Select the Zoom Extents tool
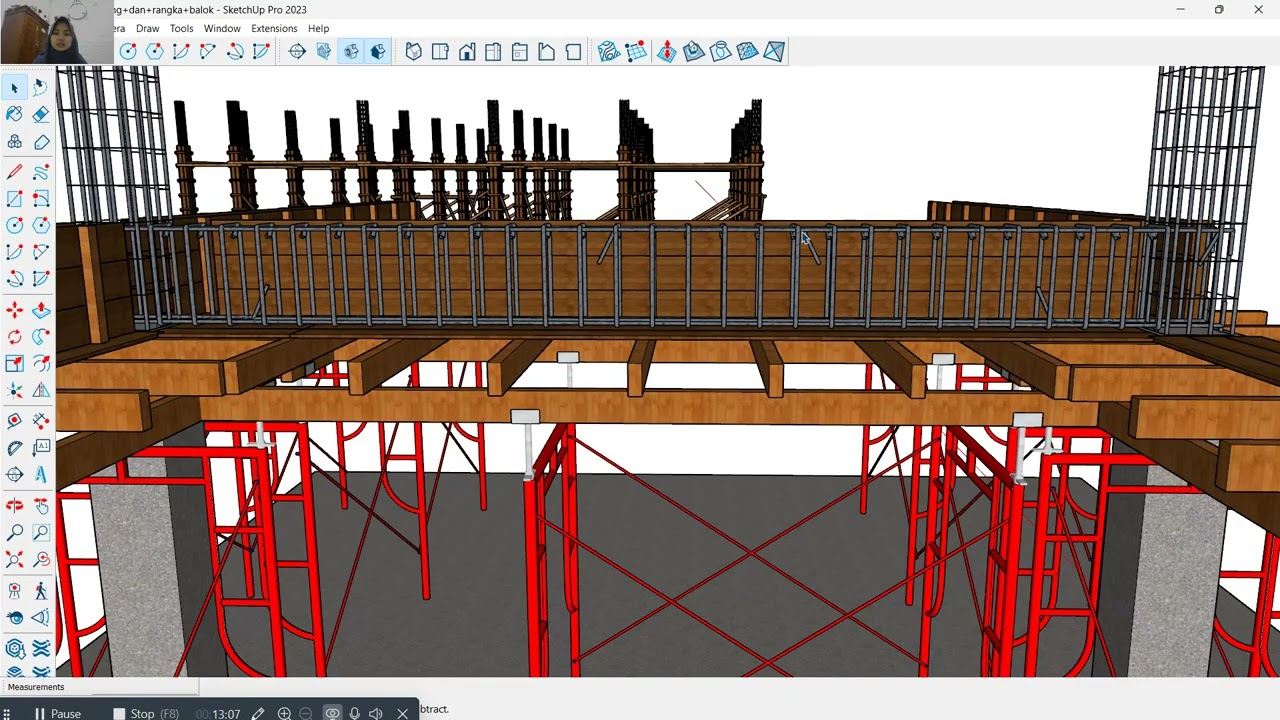Screen dimensions: 1280x720 pyautogui.click(x=15, y=559)
